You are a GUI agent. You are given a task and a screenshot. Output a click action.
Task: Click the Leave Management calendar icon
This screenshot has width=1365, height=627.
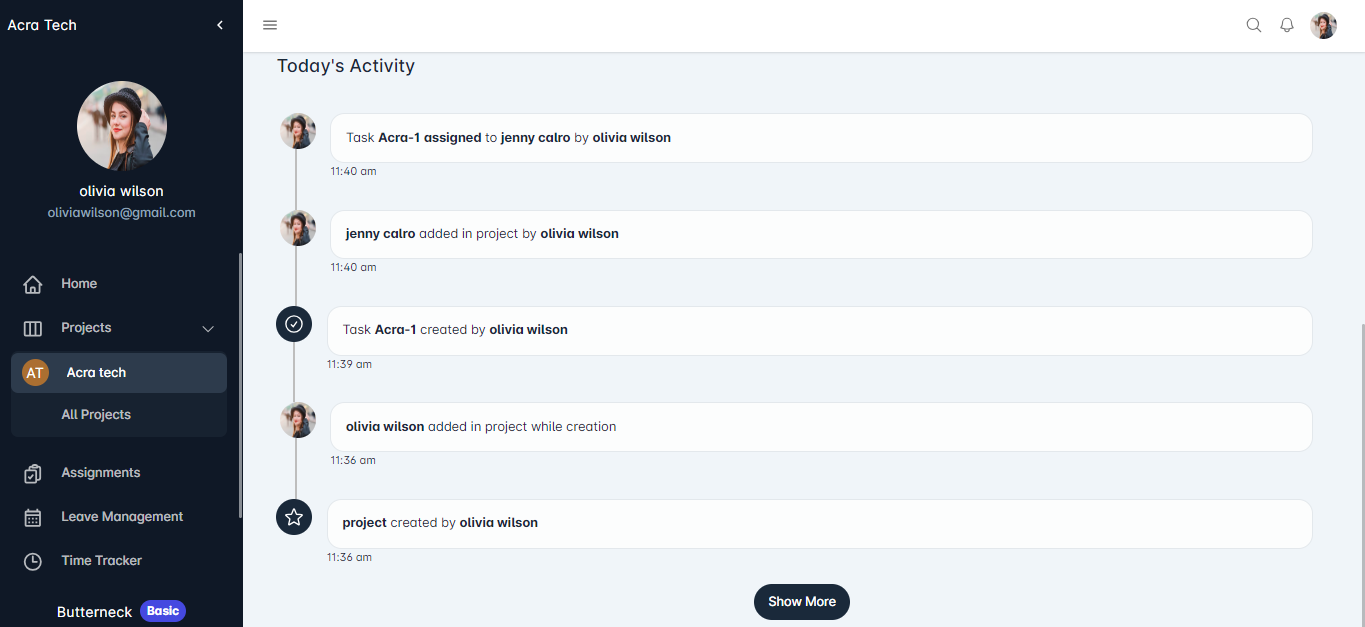[x=33, y=517]
